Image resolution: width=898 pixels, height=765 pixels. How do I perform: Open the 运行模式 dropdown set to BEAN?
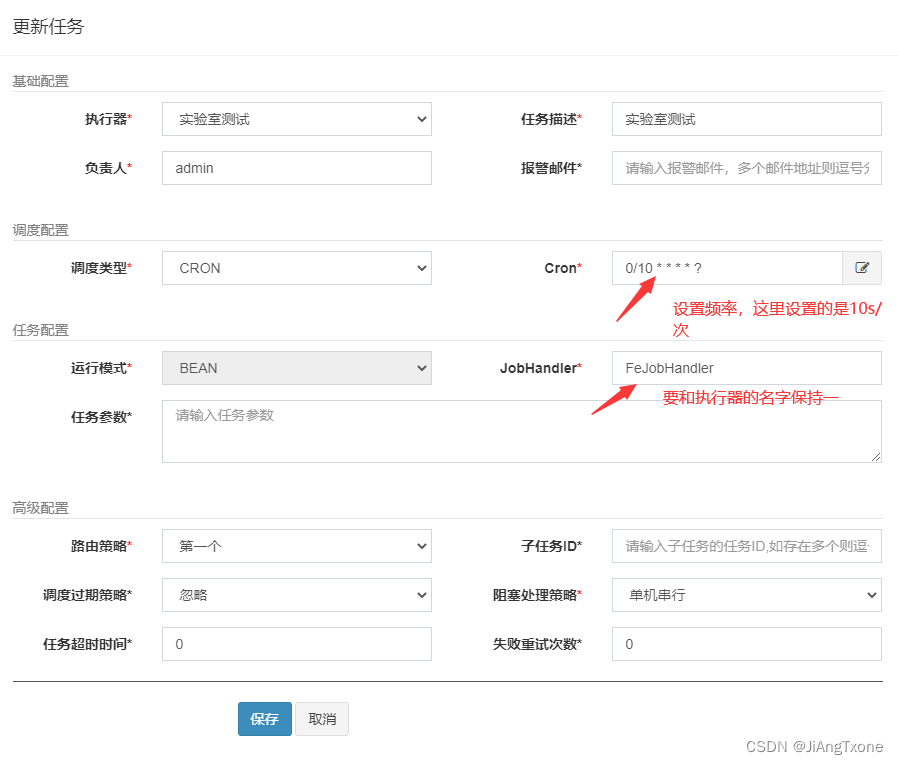click(297, 368)
